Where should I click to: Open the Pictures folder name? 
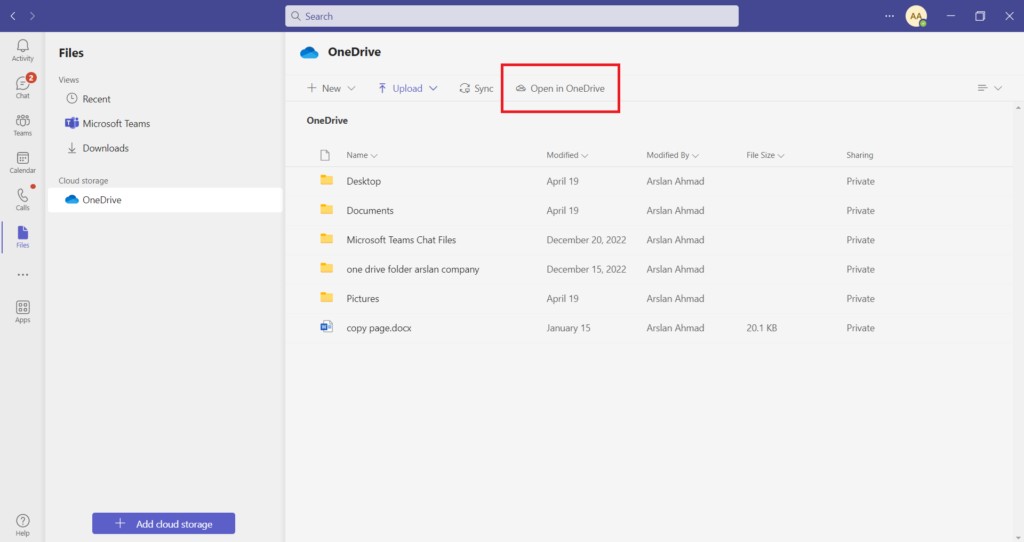[x=362, y=298]
